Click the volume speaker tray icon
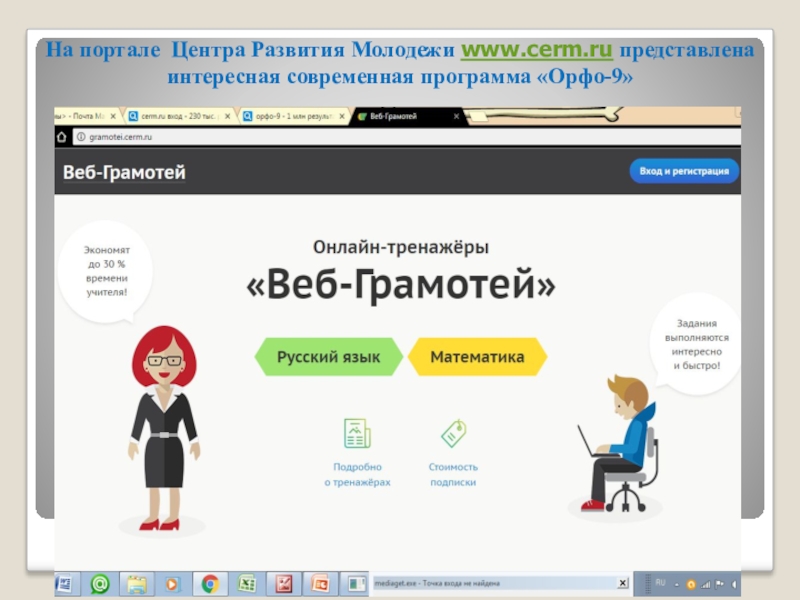 point(734,585)
